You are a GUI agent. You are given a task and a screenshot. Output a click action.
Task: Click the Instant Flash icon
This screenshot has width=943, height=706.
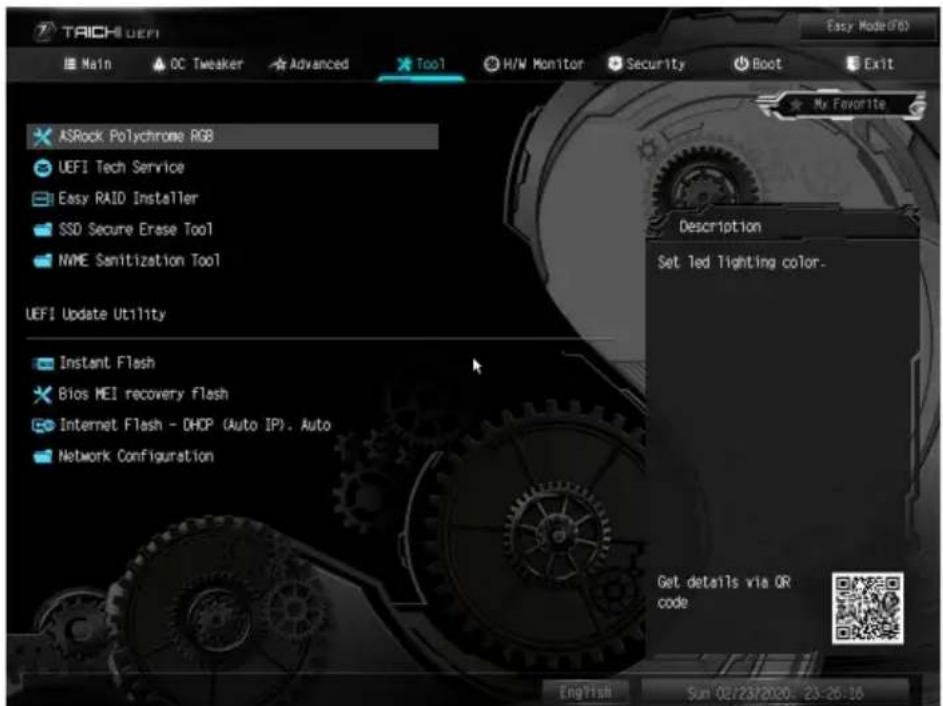pos(43,363)
